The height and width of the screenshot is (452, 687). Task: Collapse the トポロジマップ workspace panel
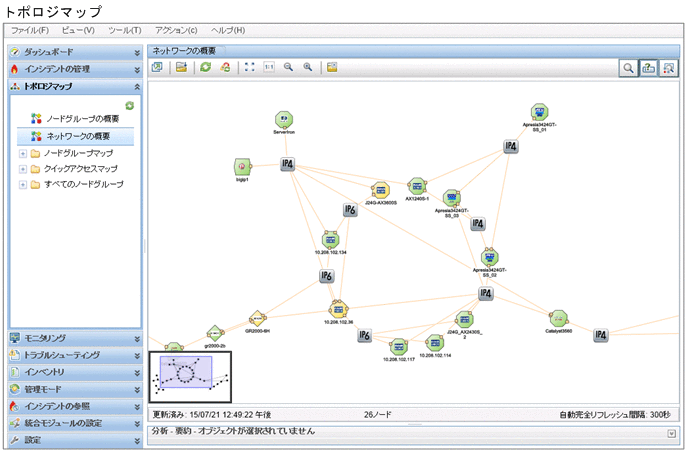137,87
